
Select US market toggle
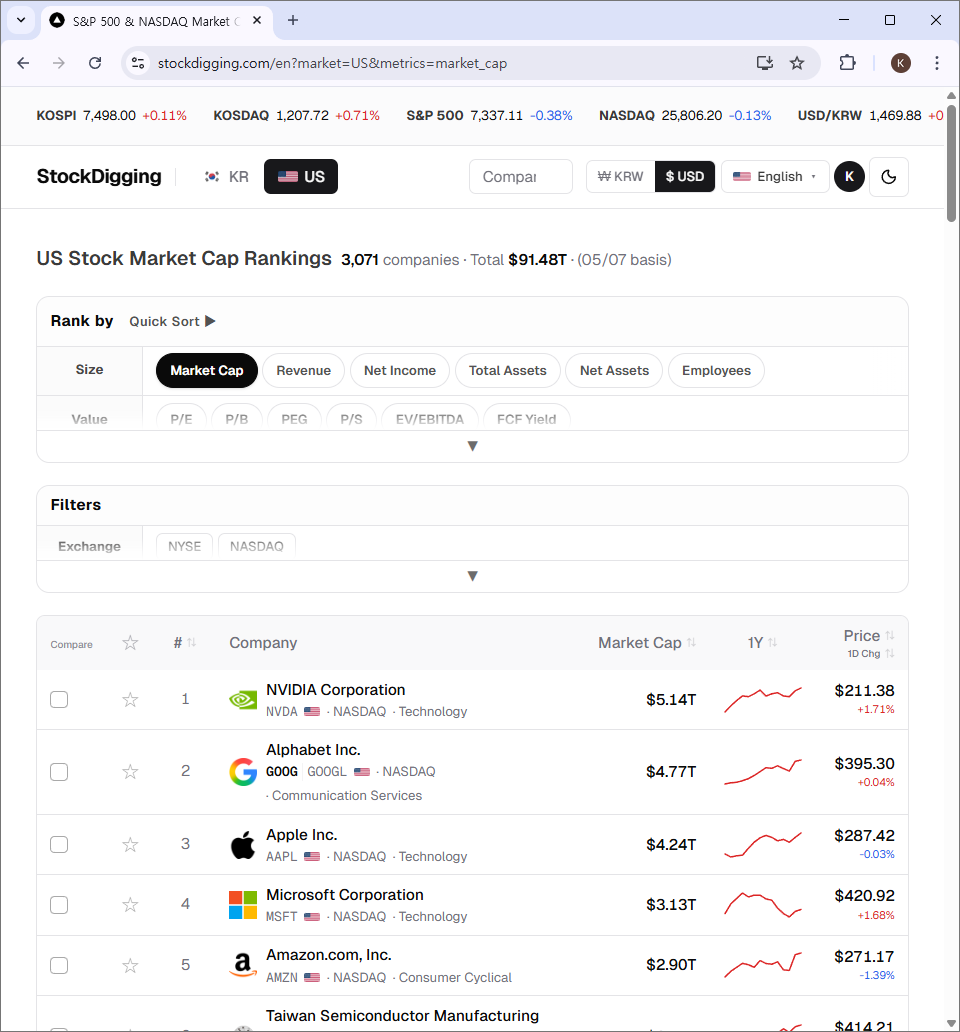click(301, 176)
